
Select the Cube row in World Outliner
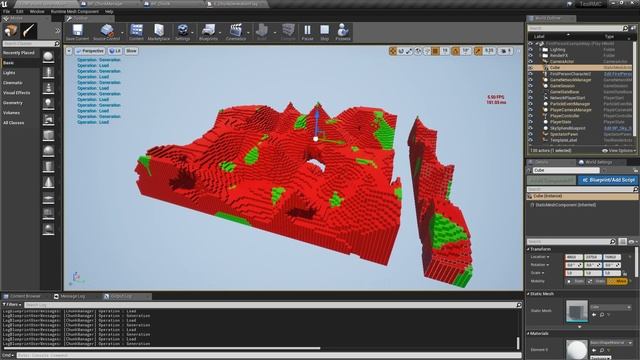click(x=581, y=67)
